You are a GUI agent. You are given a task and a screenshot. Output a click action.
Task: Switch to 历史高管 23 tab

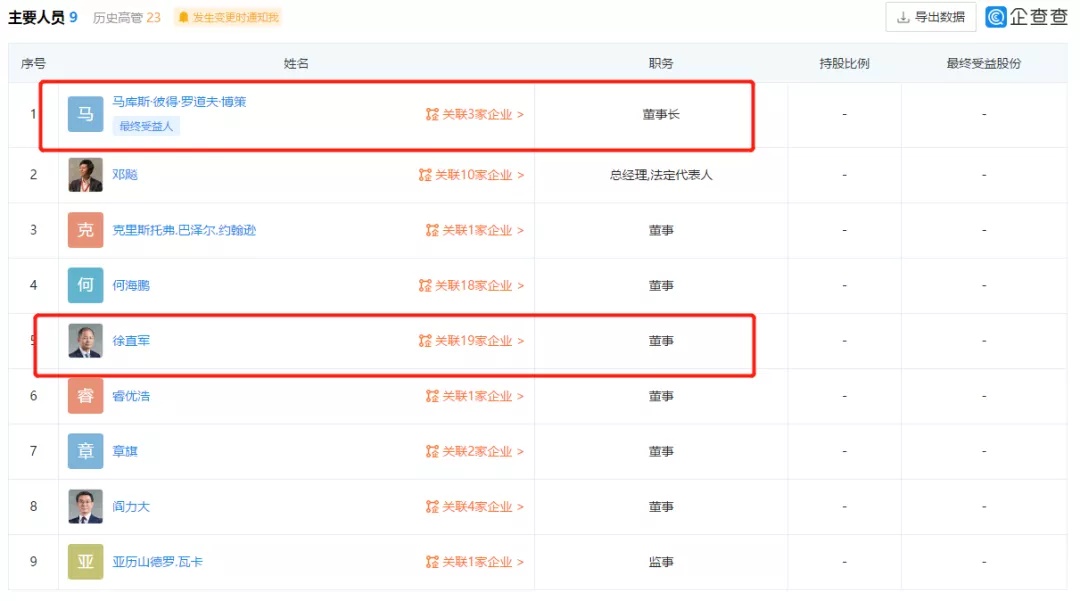pos(127,17)
